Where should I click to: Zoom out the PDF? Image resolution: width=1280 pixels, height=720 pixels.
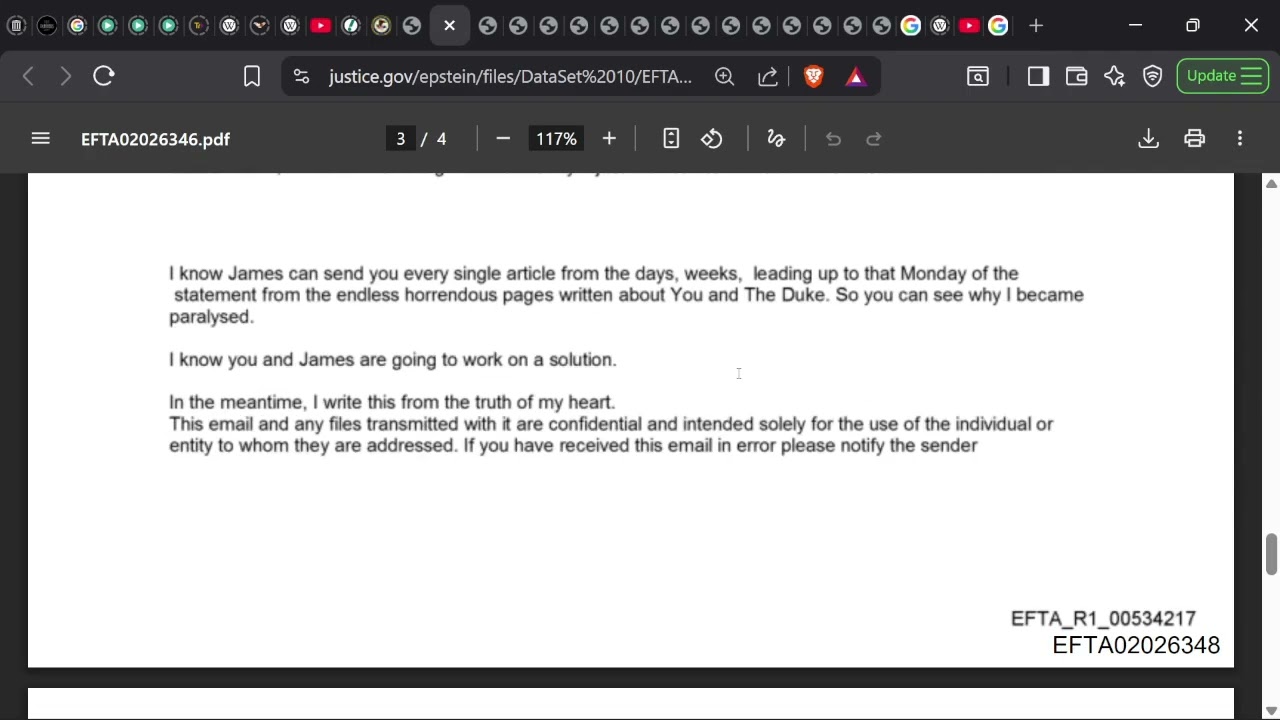coord(503,139)
